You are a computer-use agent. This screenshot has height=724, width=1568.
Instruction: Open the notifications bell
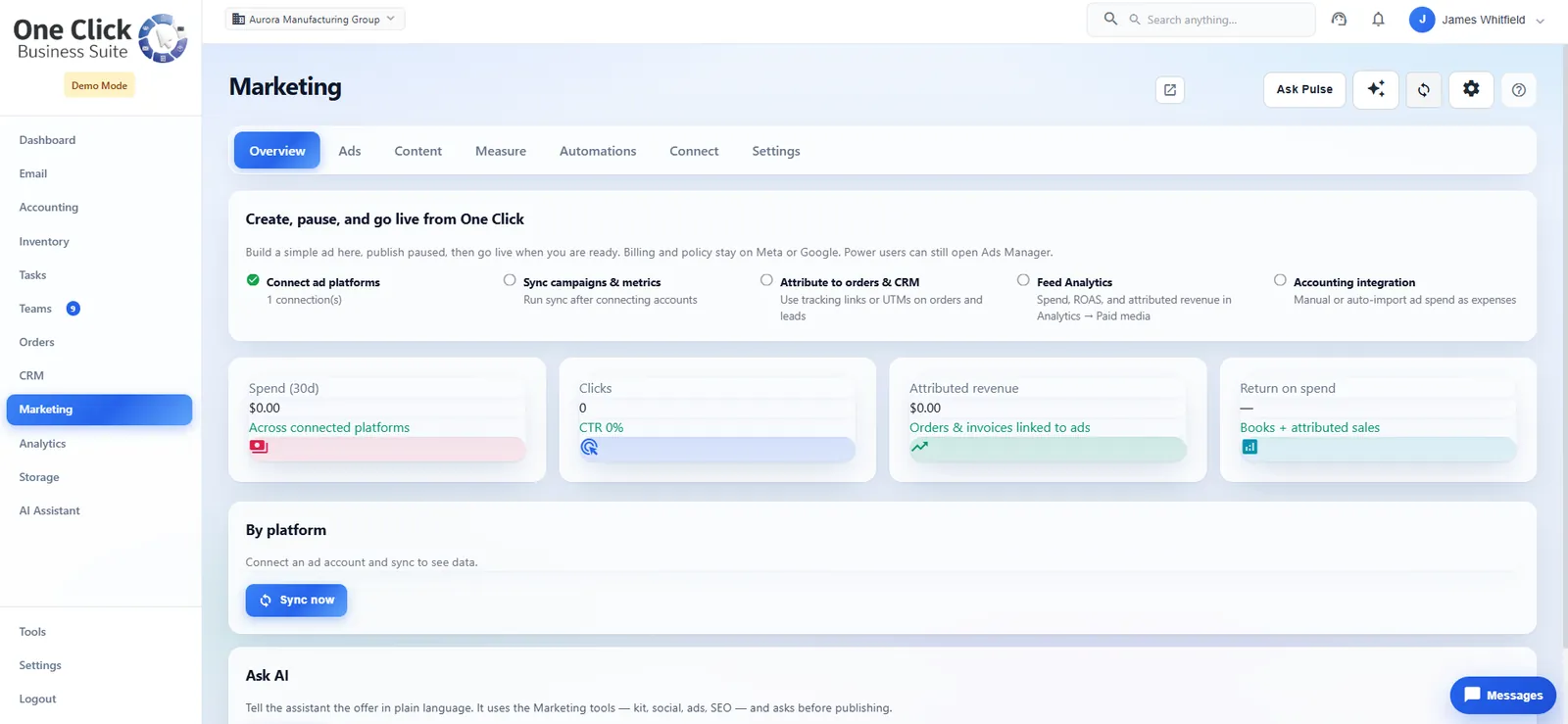[x=1378, y=20]
